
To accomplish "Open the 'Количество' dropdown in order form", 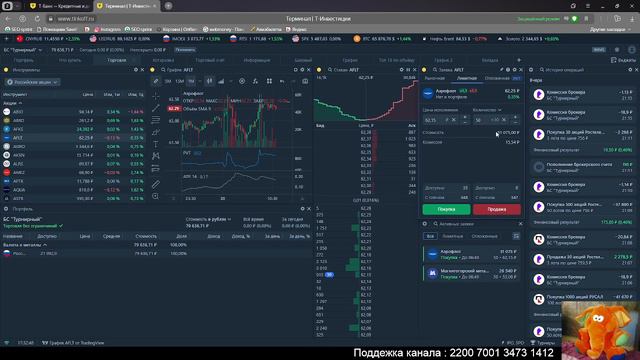I will coord(487,110).
